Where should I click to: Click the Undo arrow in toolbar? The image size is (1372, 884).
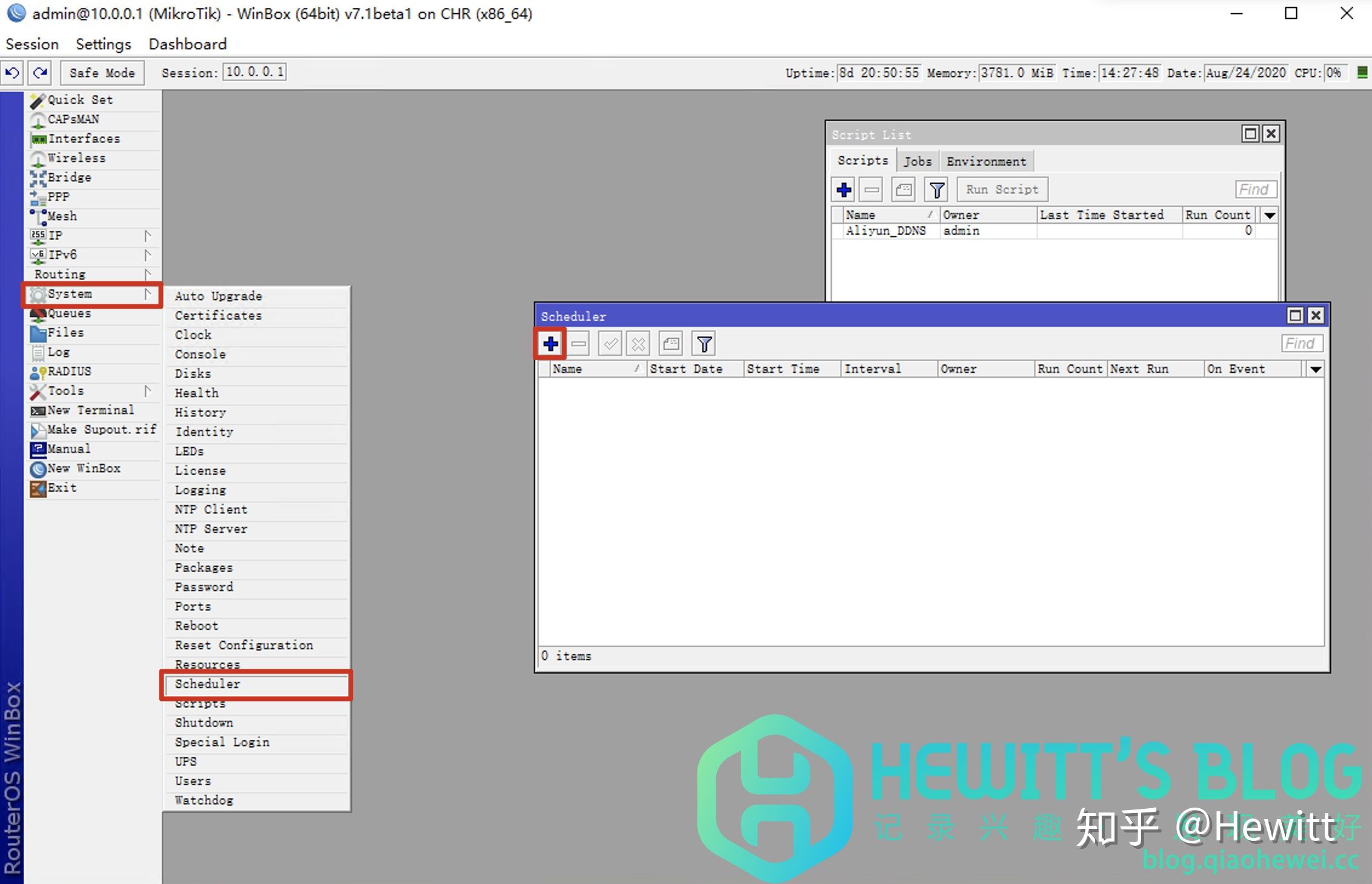tap(13, 73)
